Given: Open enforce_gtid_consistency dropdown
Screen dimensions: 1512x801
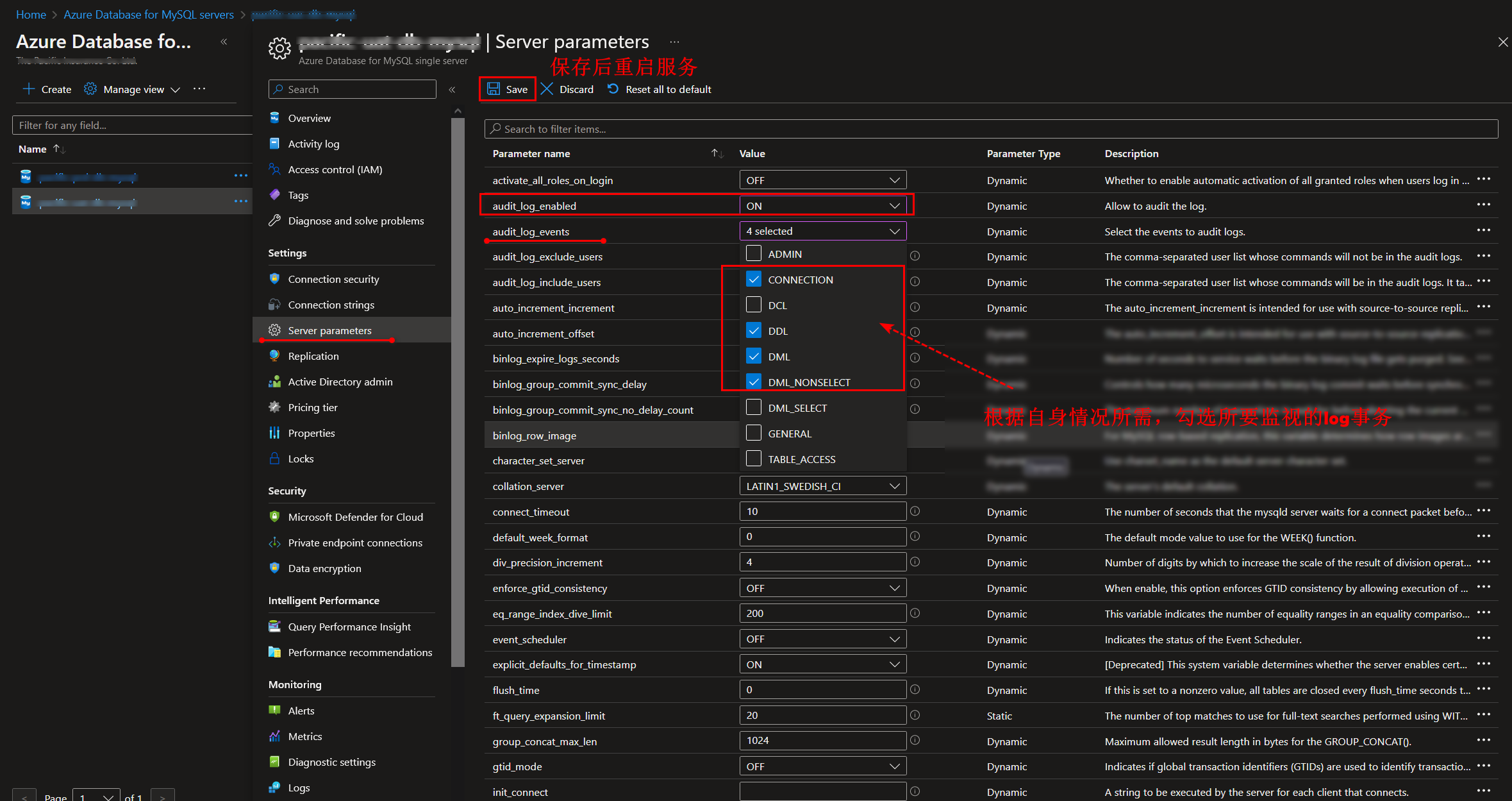Looking at the screenshot, I should click(x=823, y=588).
